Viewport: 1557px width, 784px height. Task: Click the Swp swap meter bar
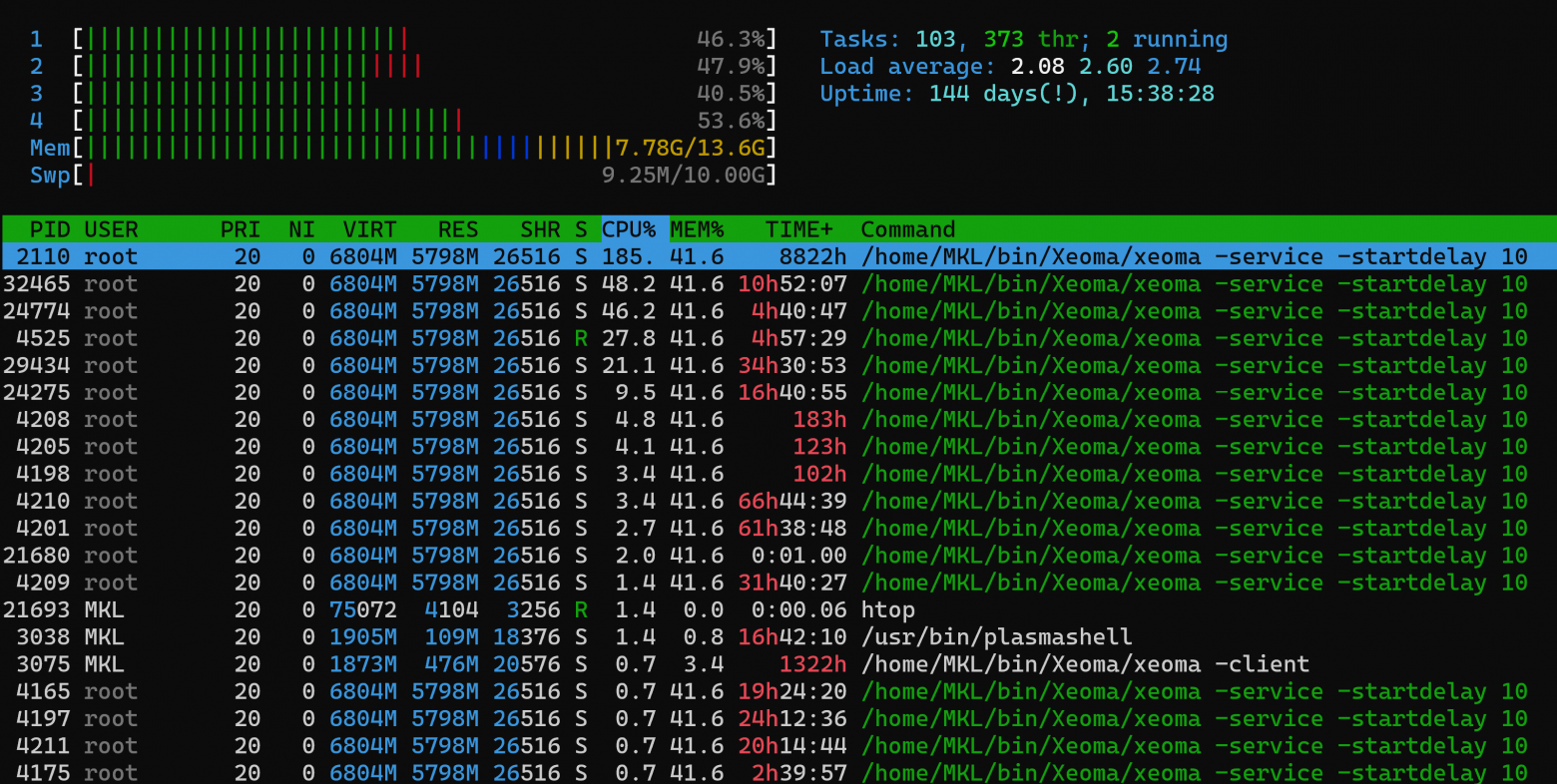(x=399, y=175)
